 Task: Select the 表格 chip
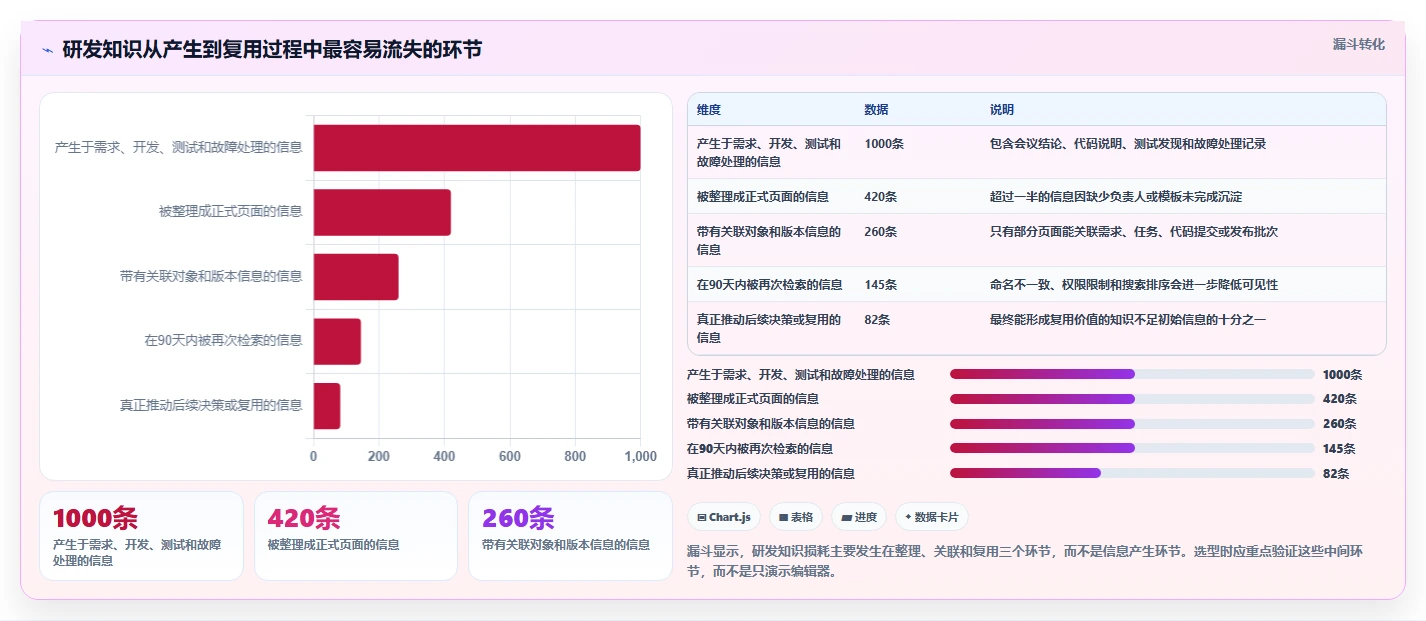pos(796,517)
